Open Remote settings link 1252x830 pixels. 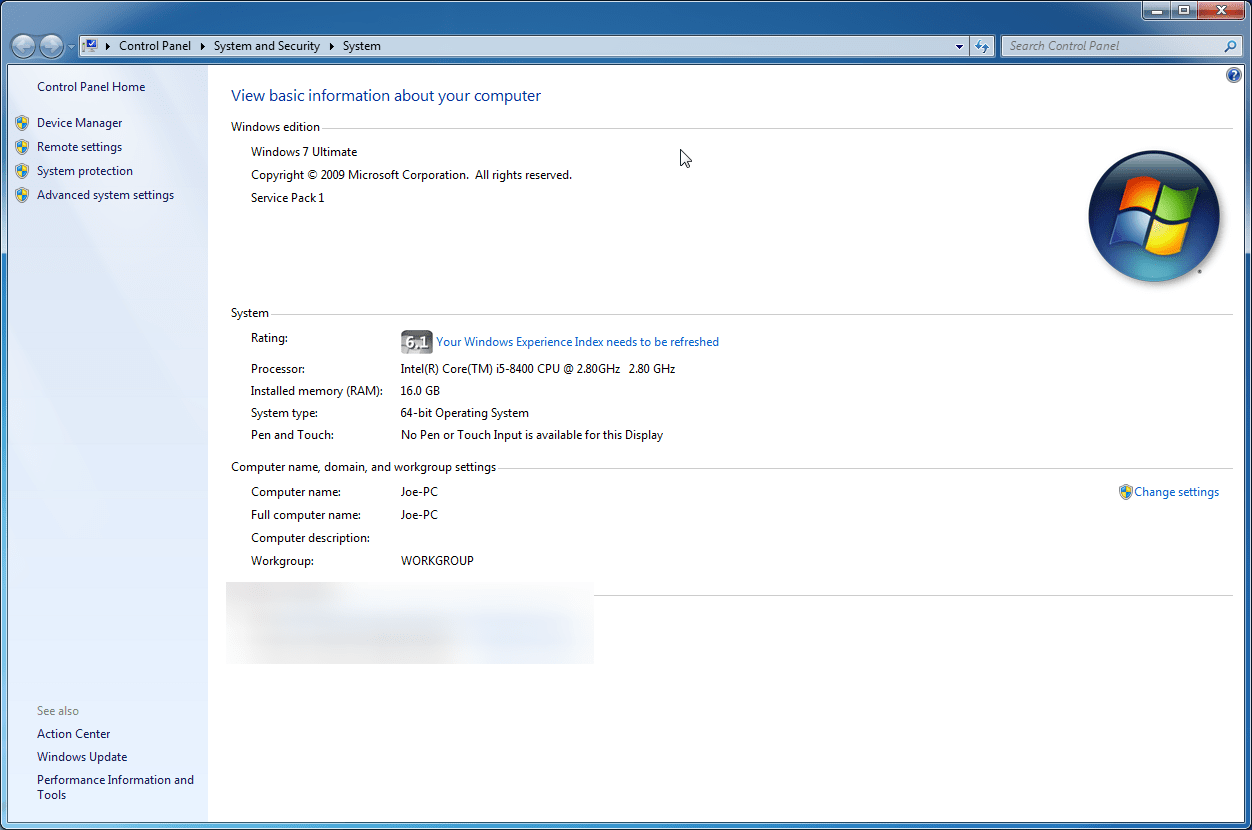[x=80, y=147]
